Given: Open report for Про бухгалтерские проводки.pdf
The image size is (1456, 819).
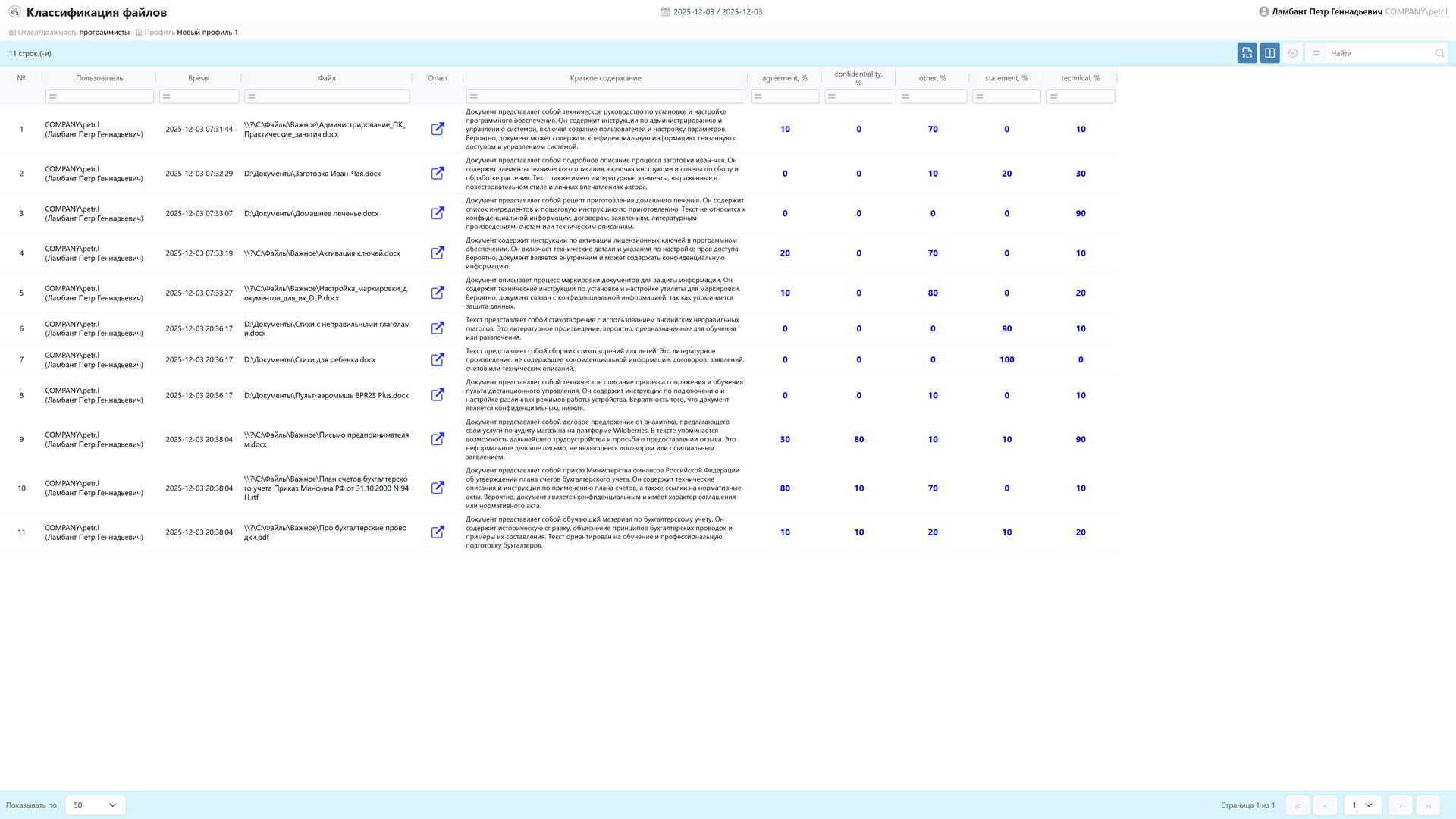Looking at the screenshot, I should click(x=438, y=532).
